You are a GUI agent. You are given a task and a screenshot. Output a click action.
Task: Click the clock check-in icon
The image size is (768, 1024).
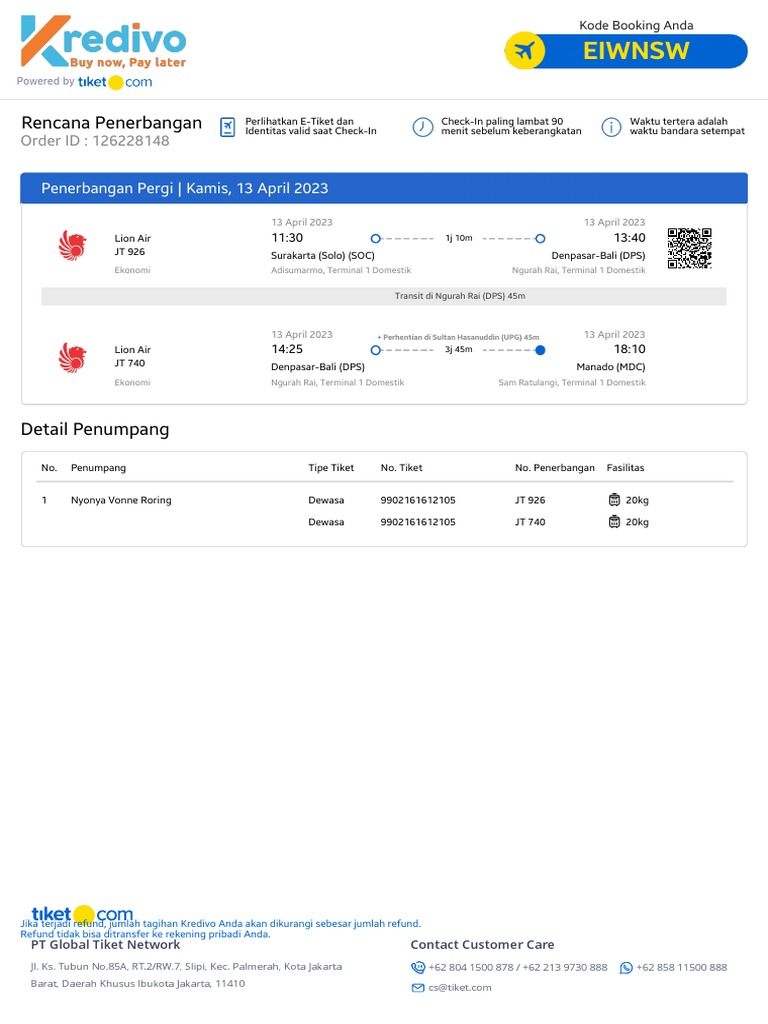(x=423, y=127)
